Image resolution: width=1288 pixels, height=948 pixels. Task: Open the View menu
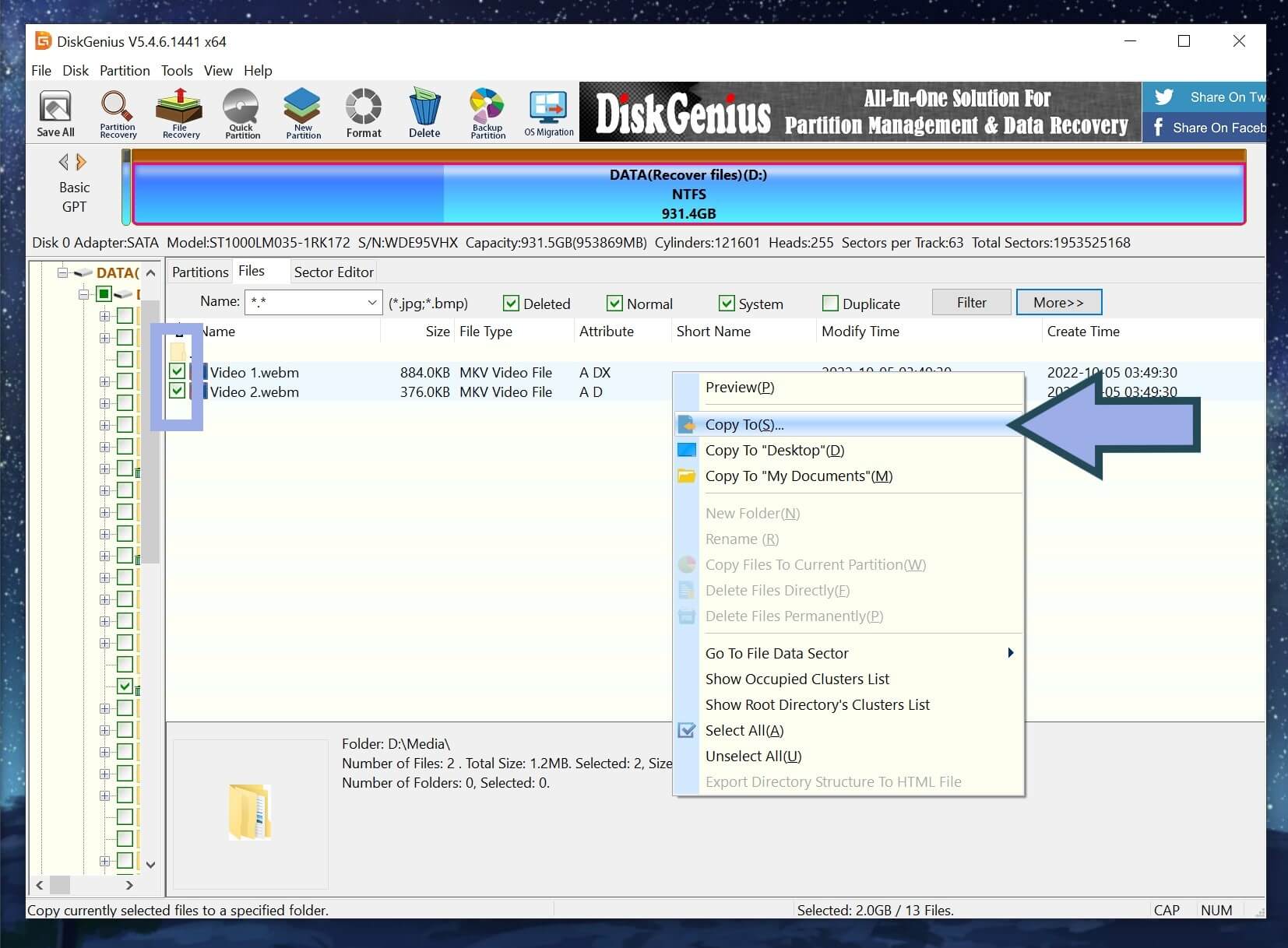pos(218,71)
